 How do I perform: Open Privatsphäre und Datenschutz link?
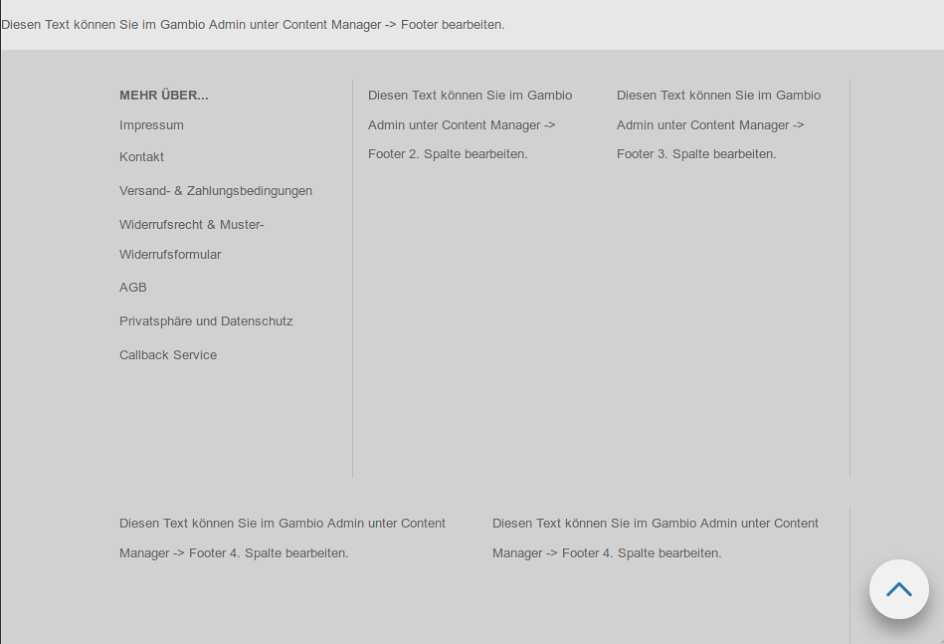click(x=206, y=321)
